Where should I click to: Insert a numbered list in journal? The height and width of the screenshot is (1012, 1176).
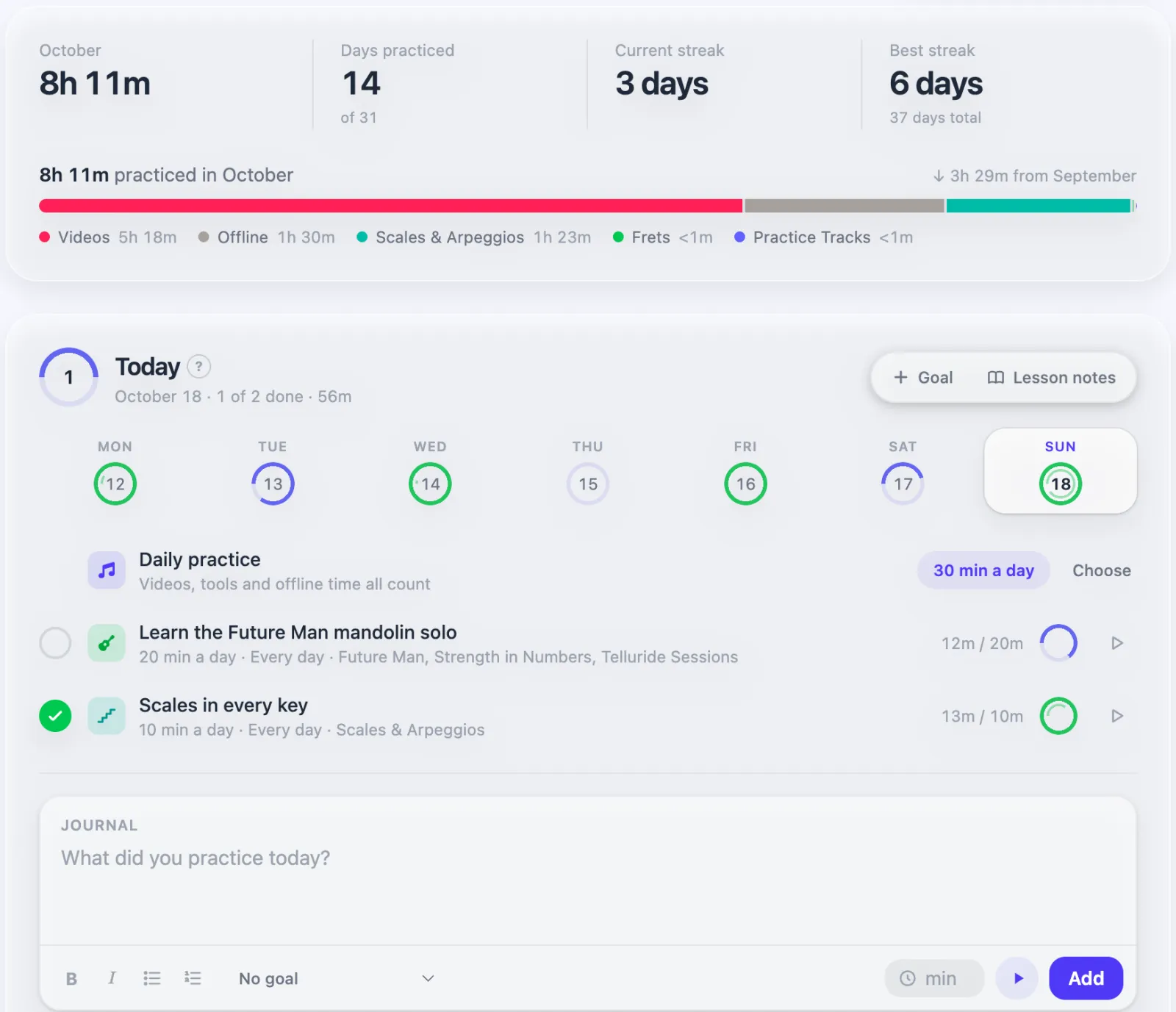[193, 978]
